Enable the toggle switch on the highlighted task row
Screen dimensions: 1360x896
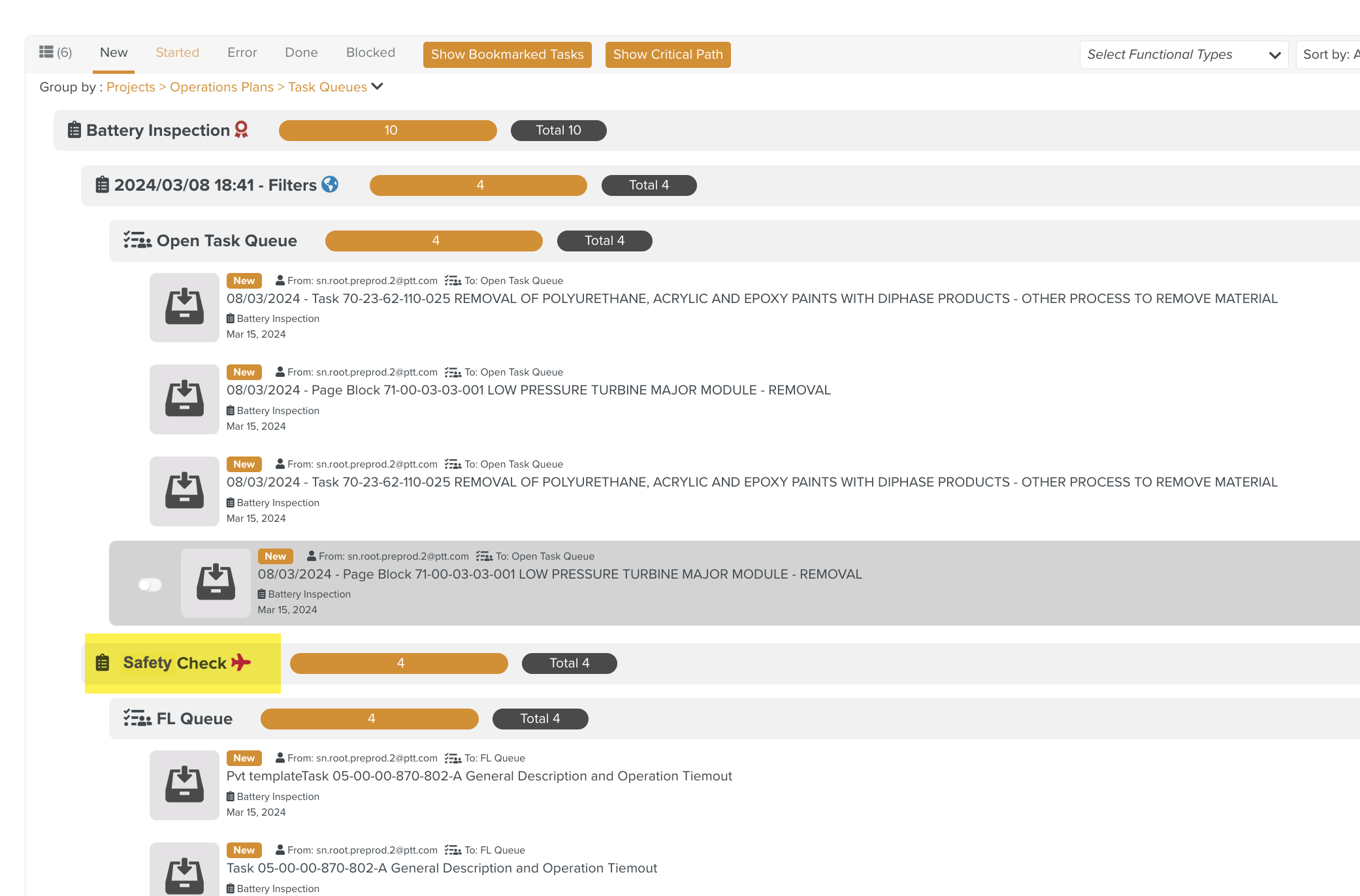150,584
